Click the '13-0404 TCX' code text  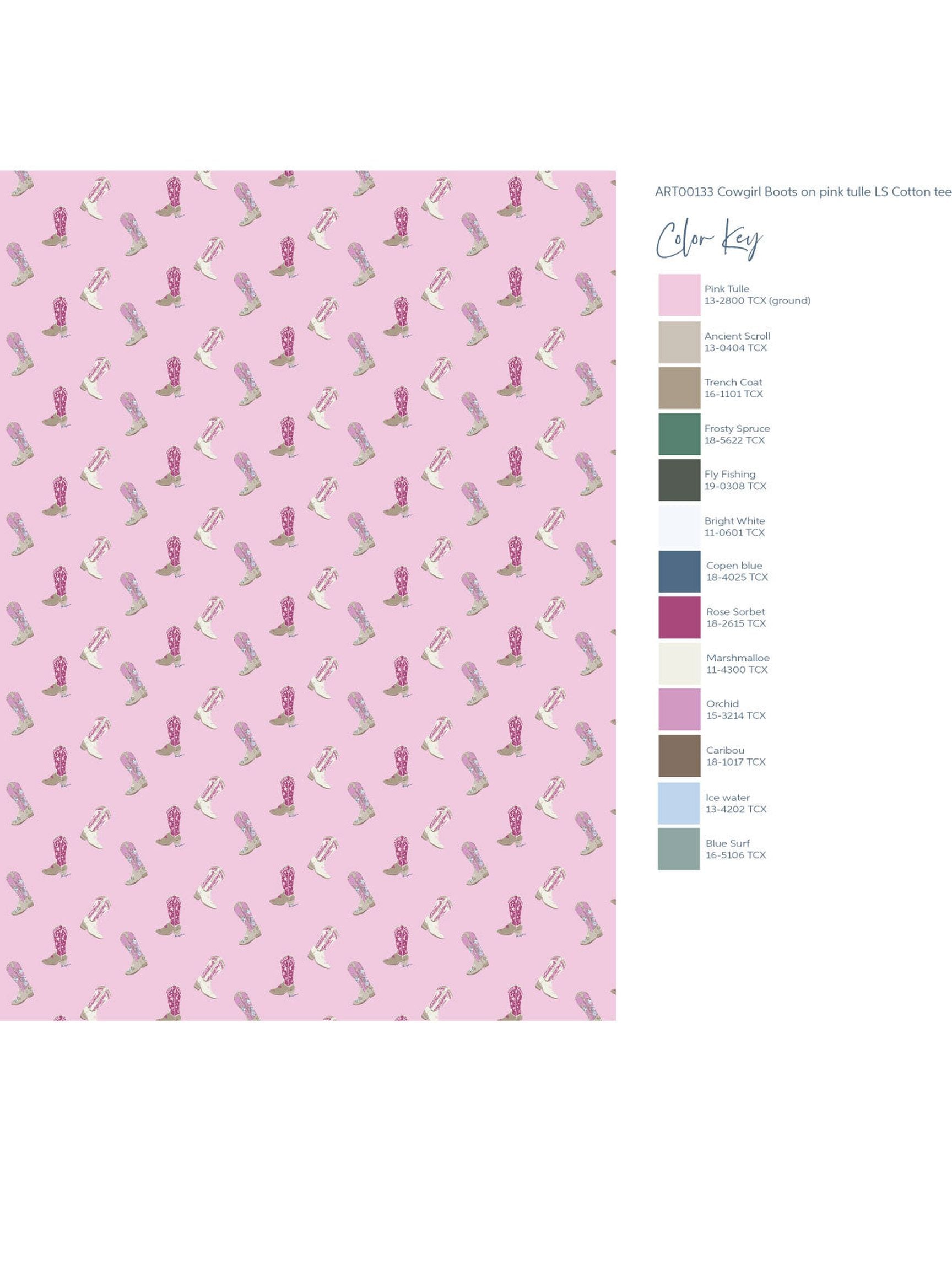[735, 348]
